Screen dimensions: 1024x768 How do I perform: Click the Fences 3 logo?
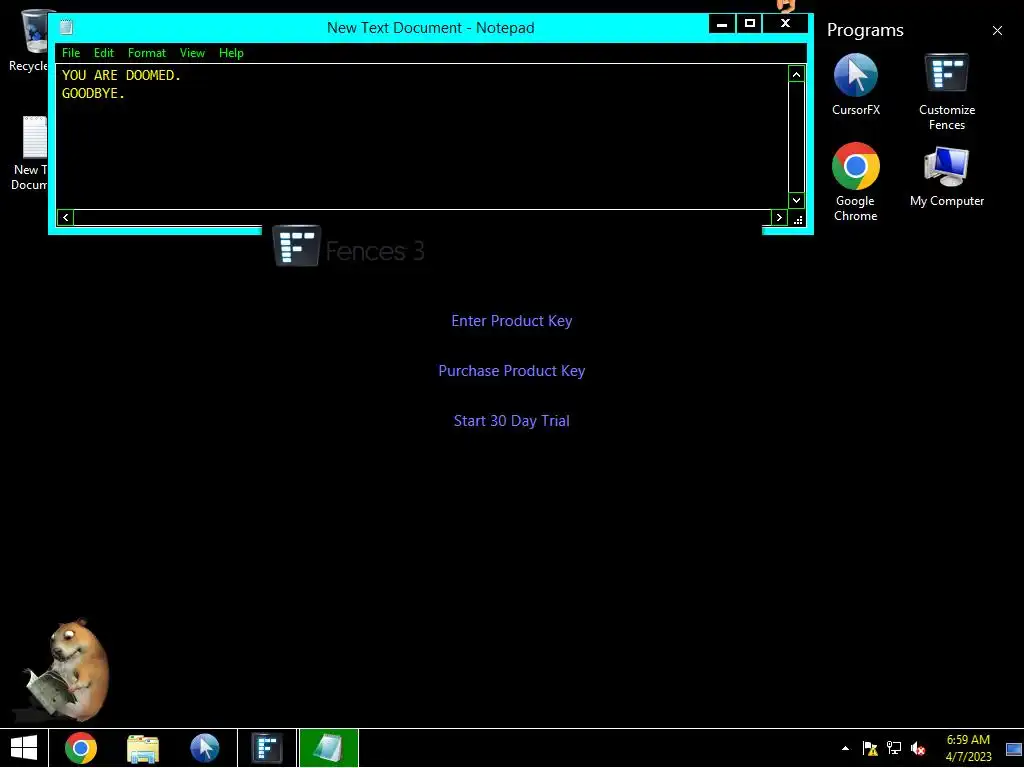pos(348,246)
